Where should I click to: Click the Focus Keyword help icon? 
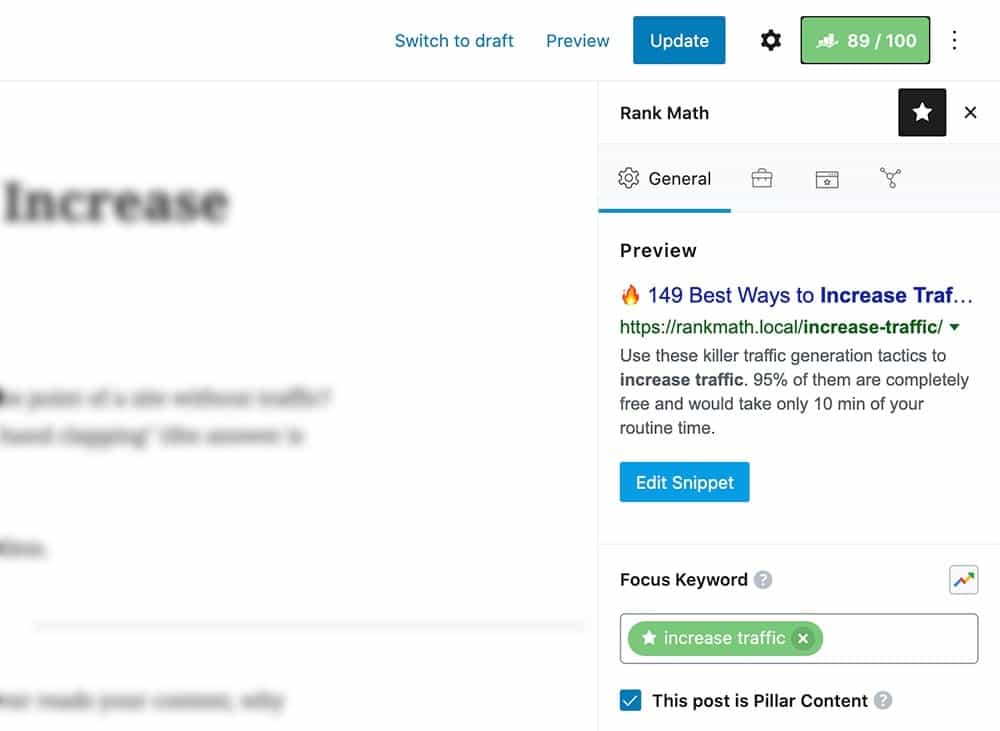(x=763, y=580)
